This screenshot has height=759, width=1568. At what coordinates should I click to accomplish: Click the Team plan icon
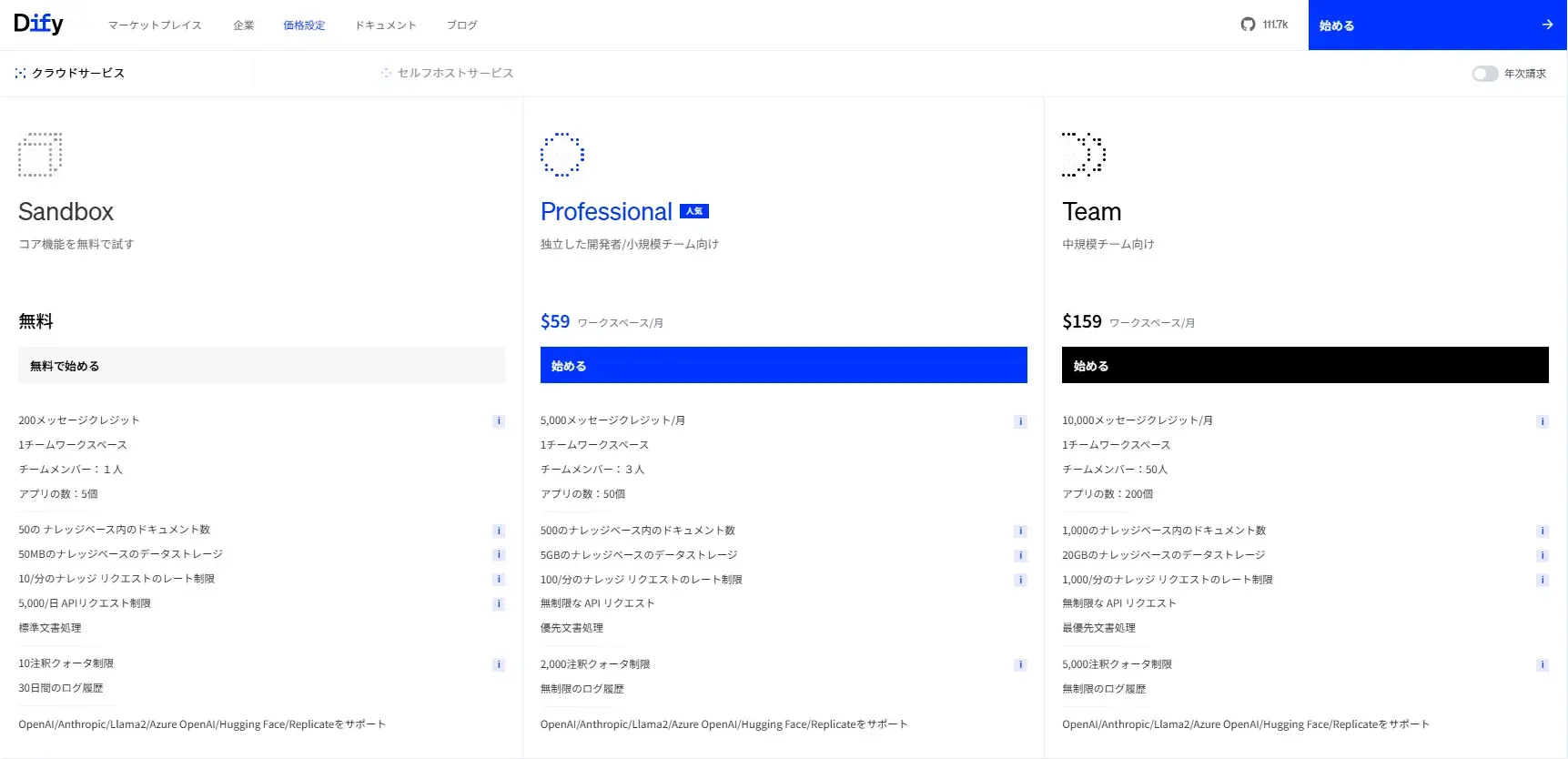pyautogui.click(x=1084, y=155)
